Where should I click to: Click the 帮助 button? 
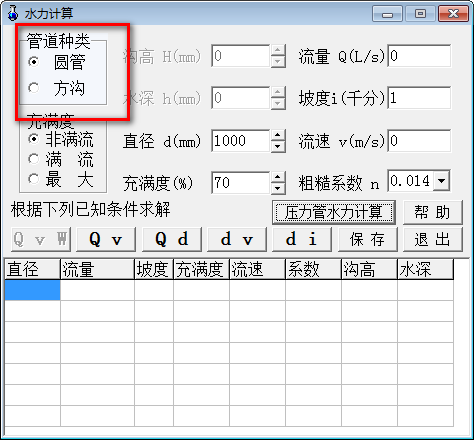tap(433, 212)
